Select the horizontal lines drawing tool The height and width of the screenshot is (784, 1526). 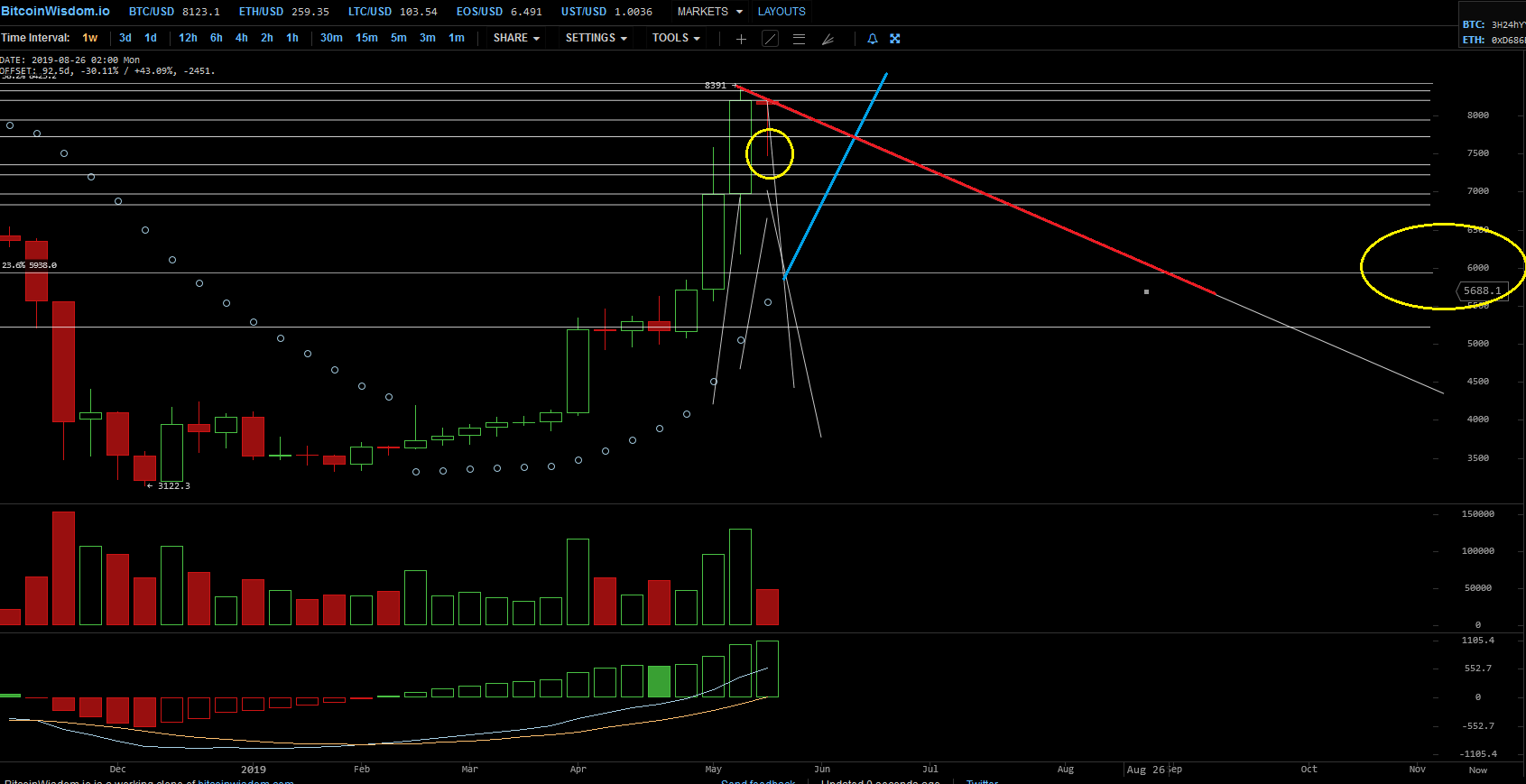tap(799, 39)
